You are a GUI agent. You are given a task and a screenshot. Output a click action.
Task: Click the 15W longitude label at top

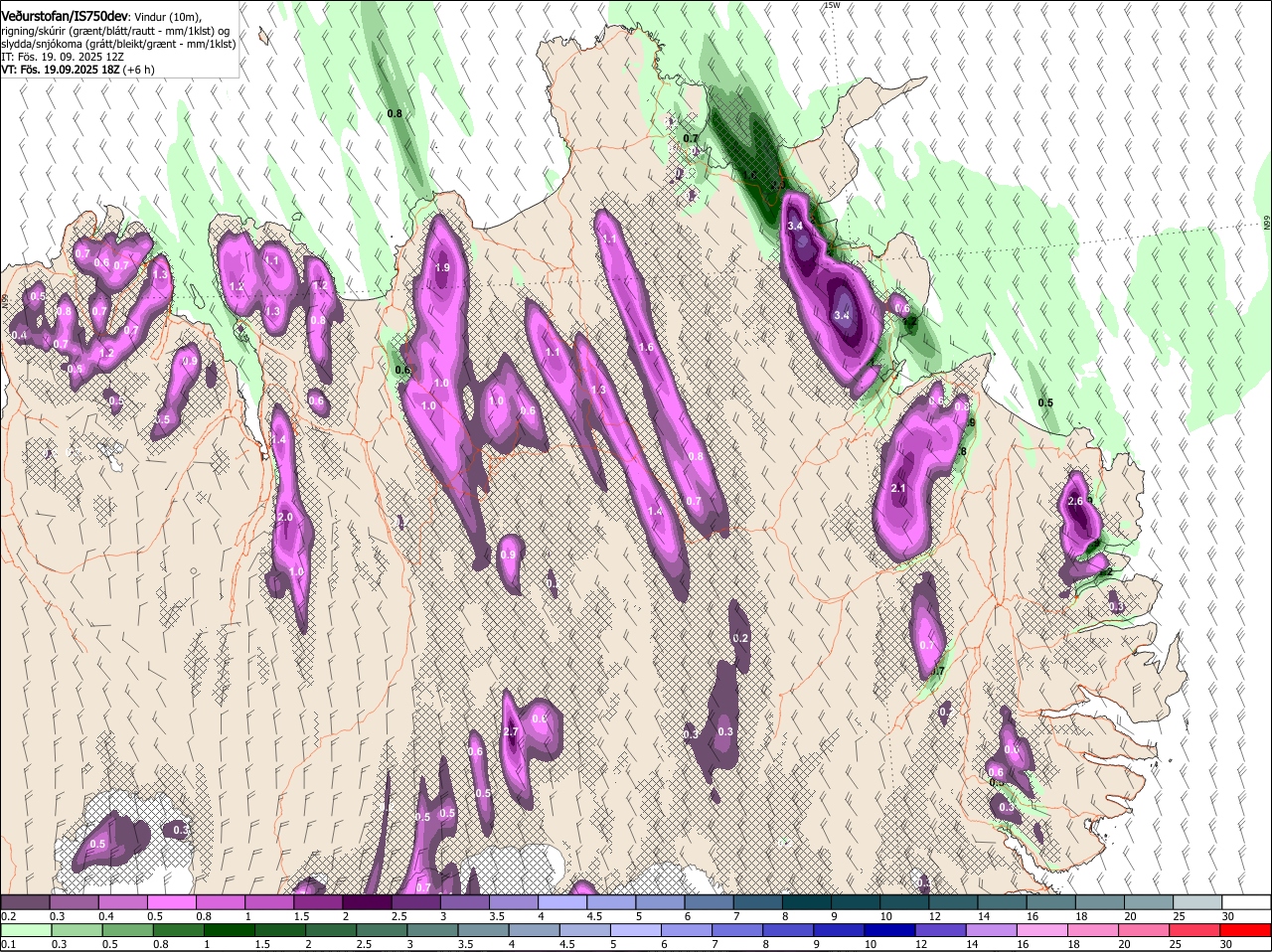point(832,5)
